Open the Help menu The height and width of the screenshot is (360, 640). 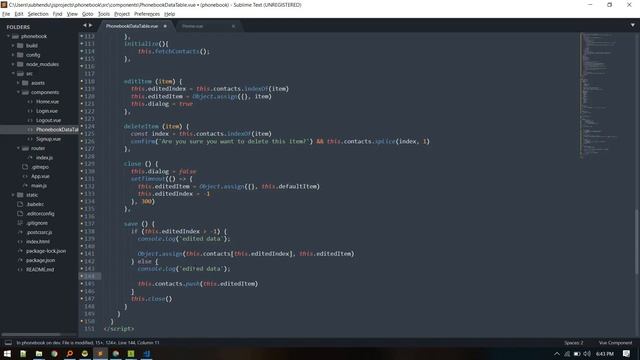click(x=169, y=14)
